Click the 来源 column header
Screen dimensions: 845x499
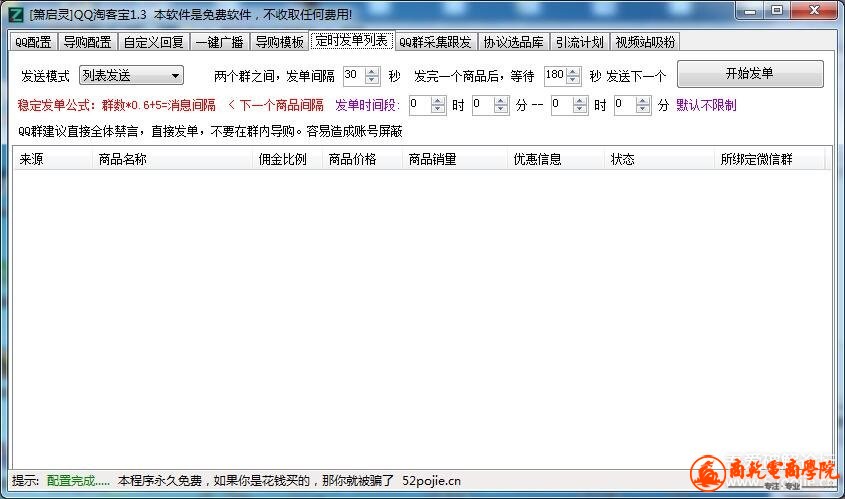click(x=52, y=160)
